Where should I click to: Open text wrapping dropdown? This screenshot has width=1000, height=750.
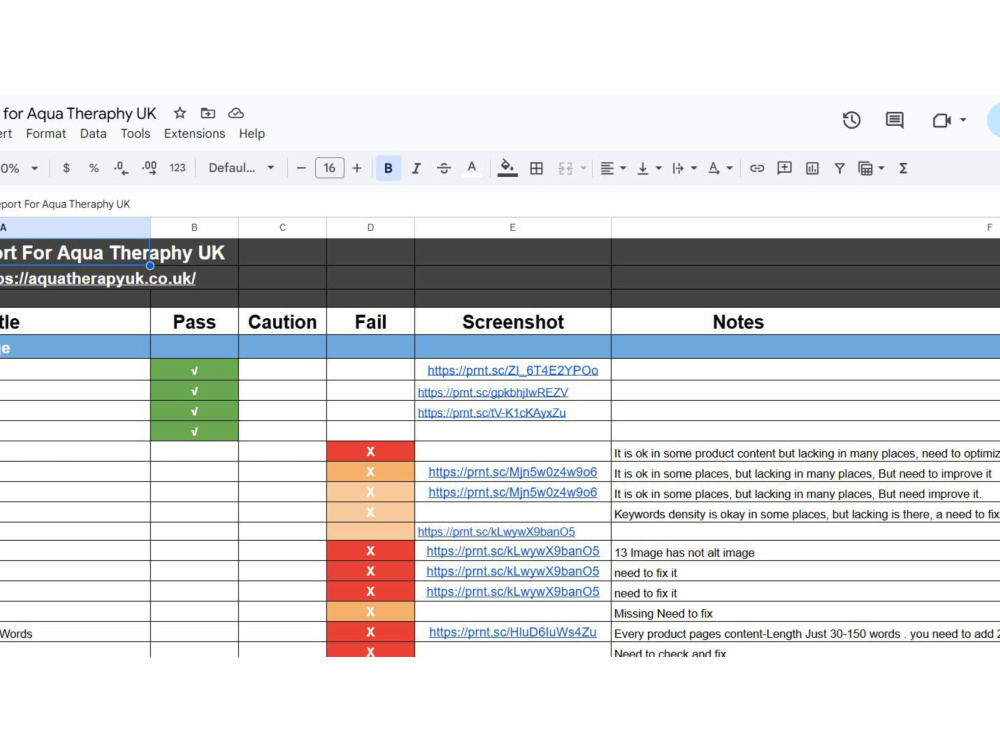[684, 168]
